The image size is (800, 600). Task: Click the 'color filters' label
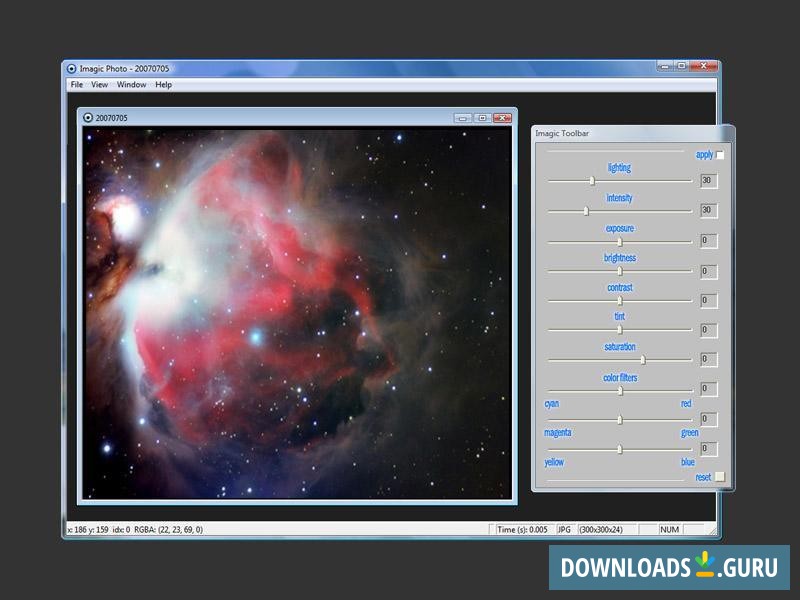620,378
